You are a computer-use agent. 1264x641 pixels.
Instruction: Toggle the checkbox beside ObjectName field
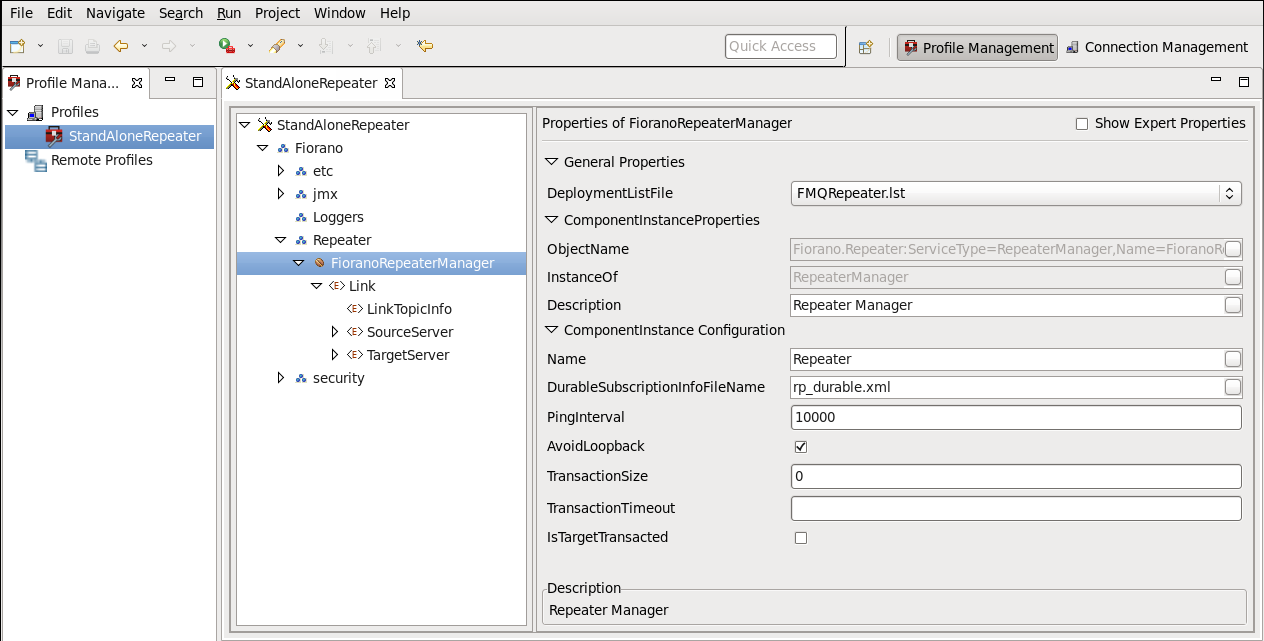(x=1233, y=249)
